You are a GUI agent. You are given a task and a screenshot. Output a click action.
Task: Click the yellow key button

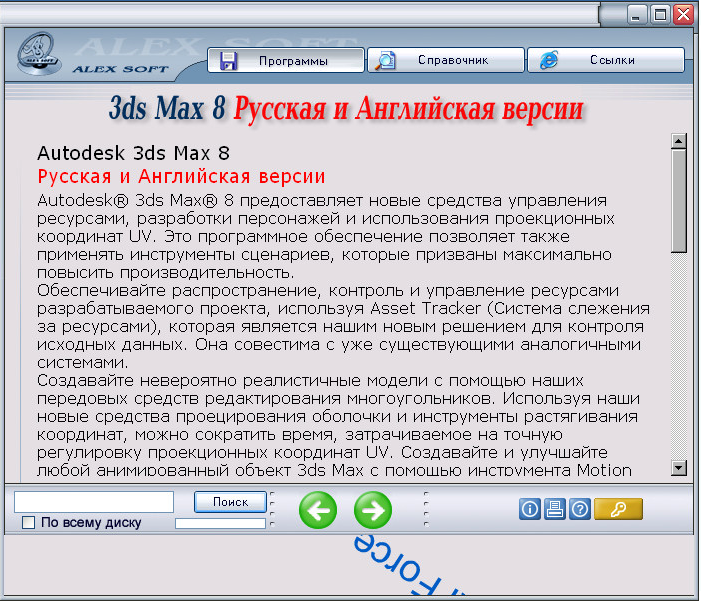point(618,510)
